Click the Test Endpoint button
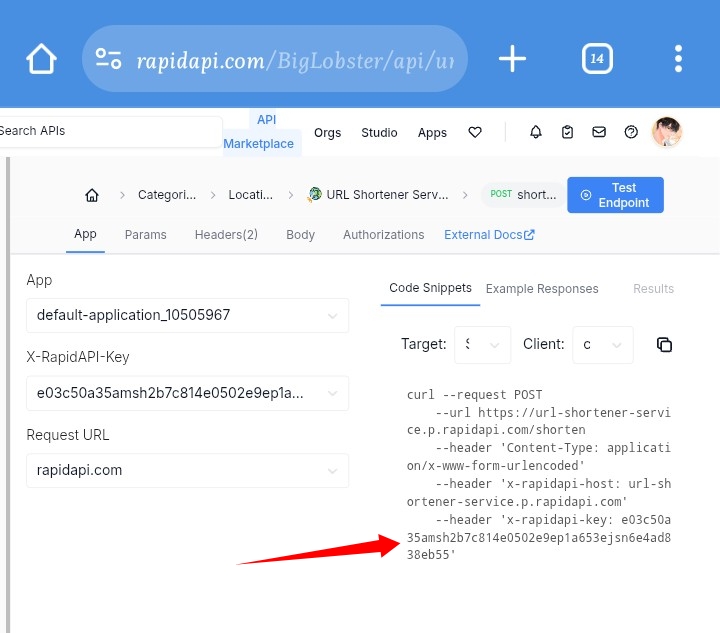Screen dimensions: 720x633 coord(615,195)
